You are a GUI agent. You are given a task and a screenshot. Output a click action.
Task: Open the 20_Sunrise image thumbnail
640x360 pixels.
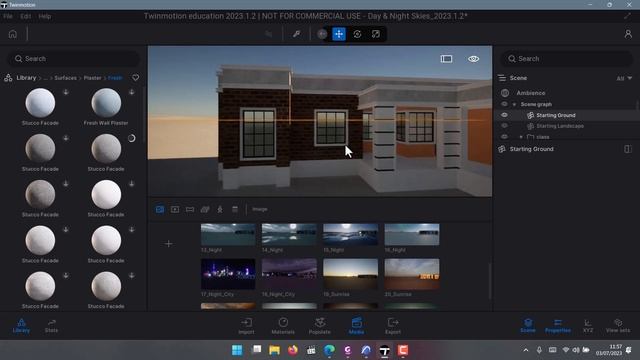tap(412, 274)
